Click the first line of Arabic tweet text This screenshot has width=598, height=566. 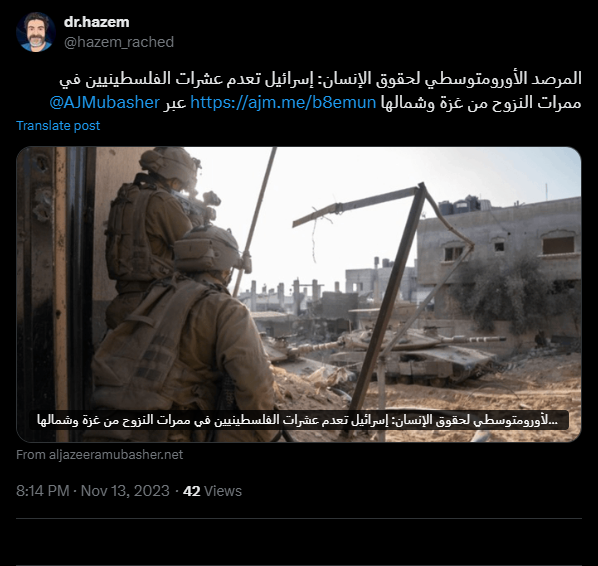[320, 79]
